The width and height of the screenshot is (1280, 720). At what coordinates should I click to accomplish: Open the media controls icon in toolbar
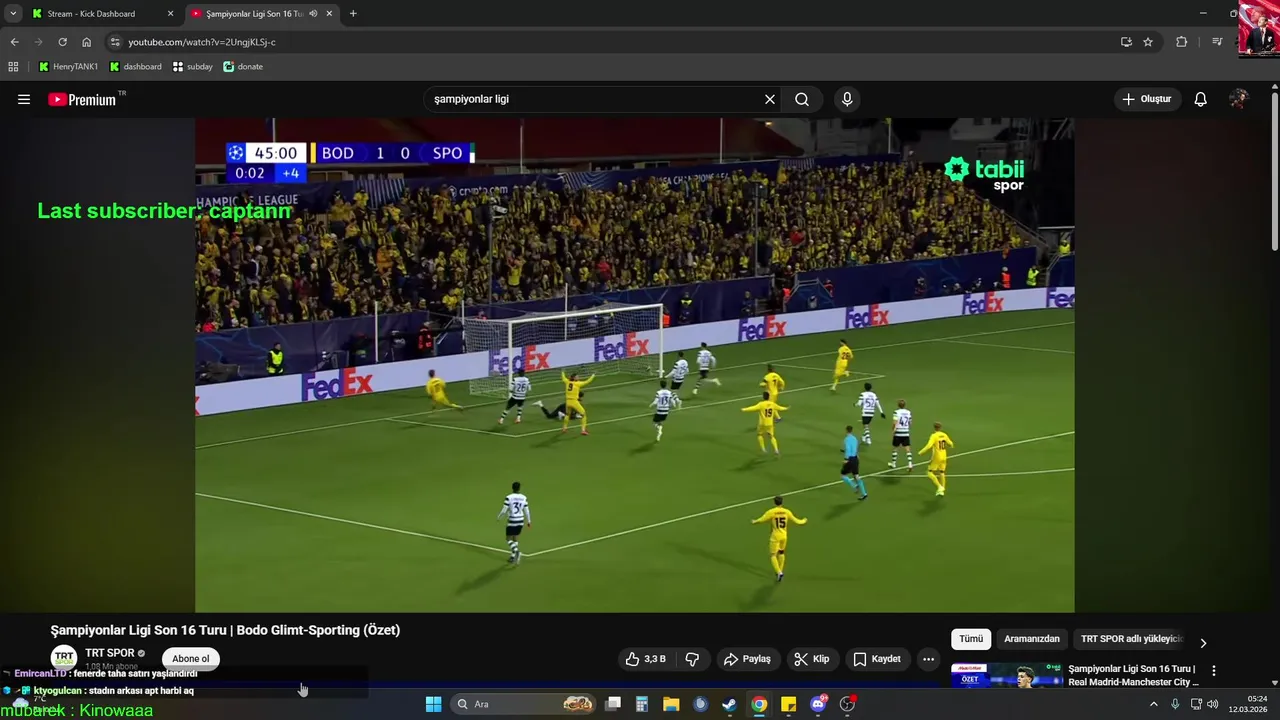click(1217, 42)
